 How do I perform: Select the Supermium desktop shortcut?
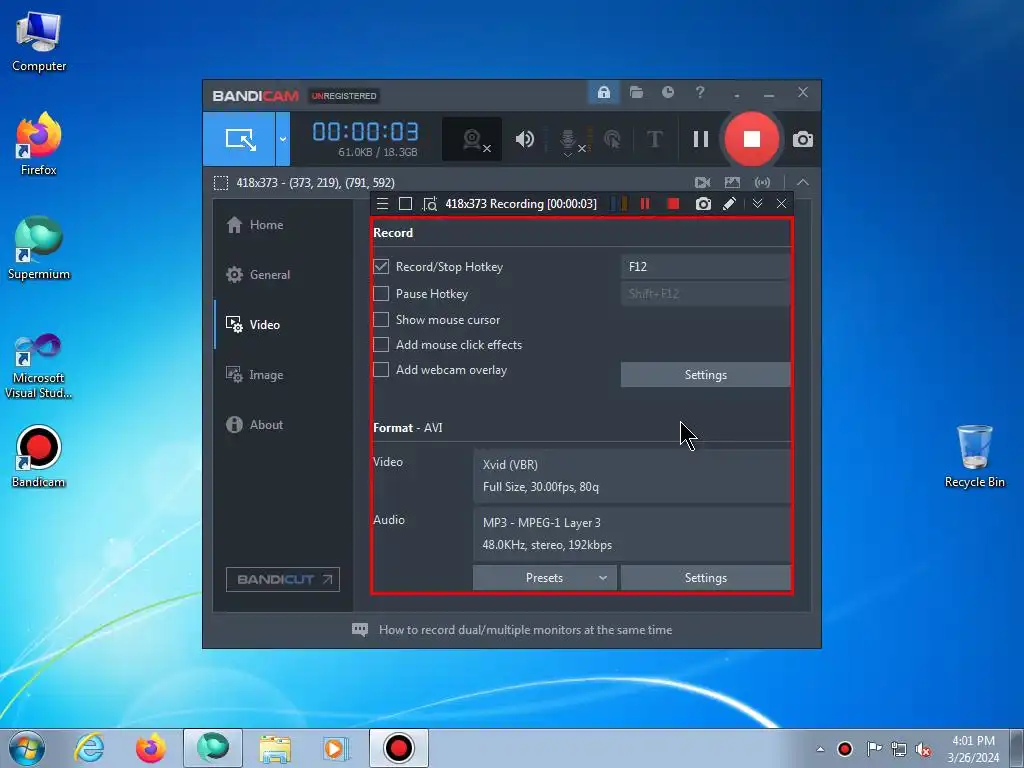click(39, 248)
